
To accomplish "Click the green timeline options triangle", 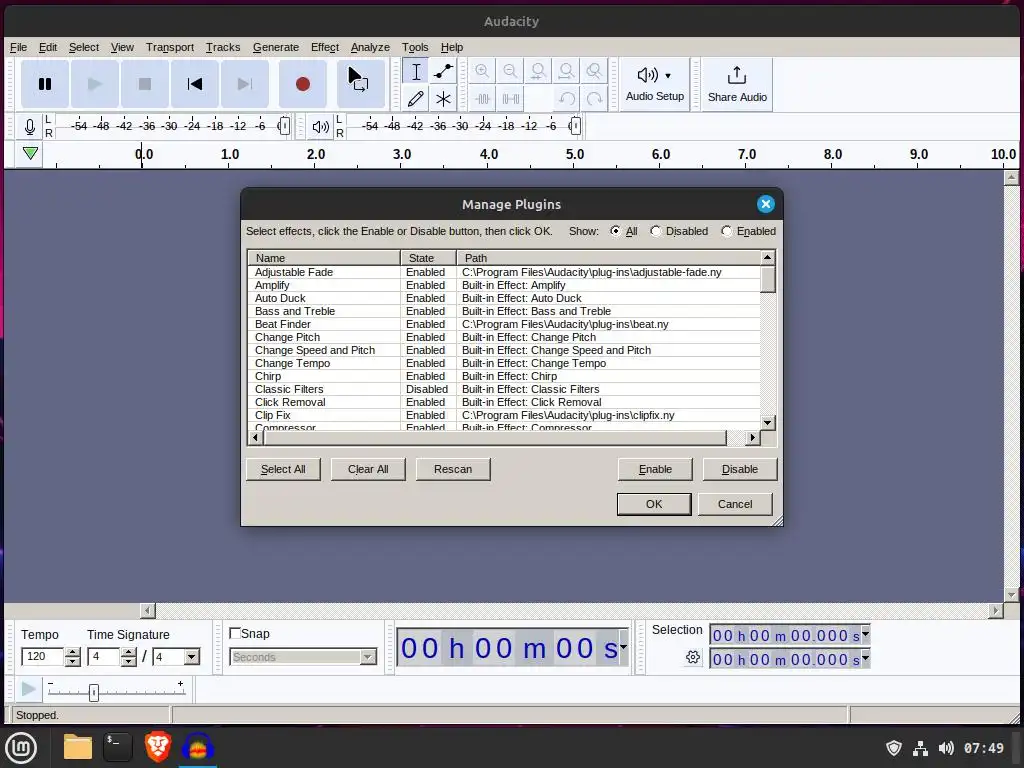I will point(30,153).
